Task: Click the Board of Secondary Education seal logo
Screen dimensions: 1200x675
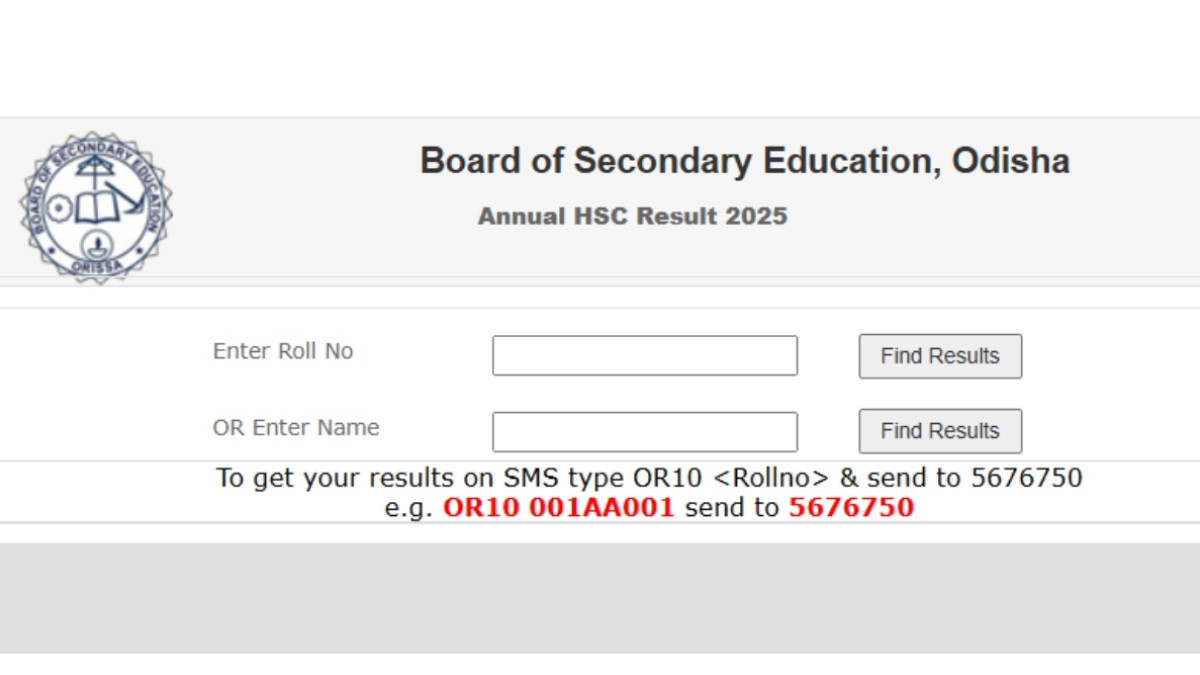Action: click(95, 206)
